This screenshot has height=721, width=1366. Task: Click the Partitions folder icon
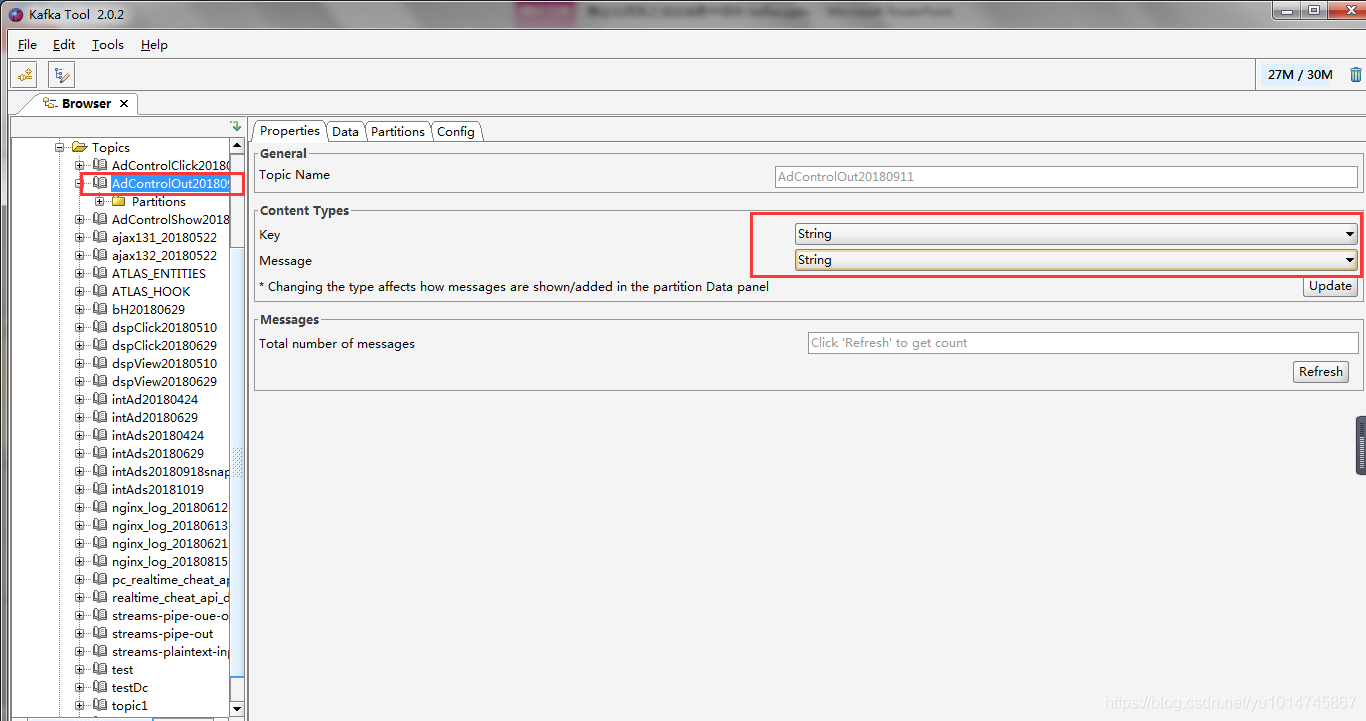coord(119,201)
